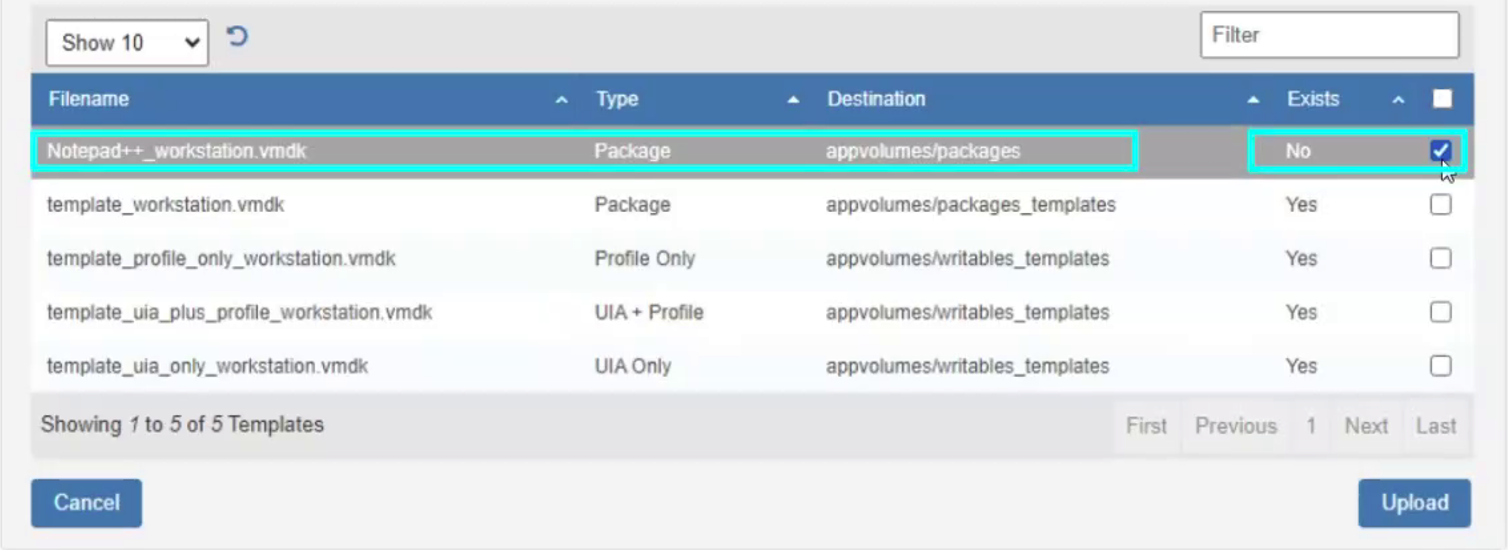The image size is (1508, 550).
Task: Check the template_uia_plus_profile_workstation.vmdk checkbox
Action: [x=1440, y=312]
